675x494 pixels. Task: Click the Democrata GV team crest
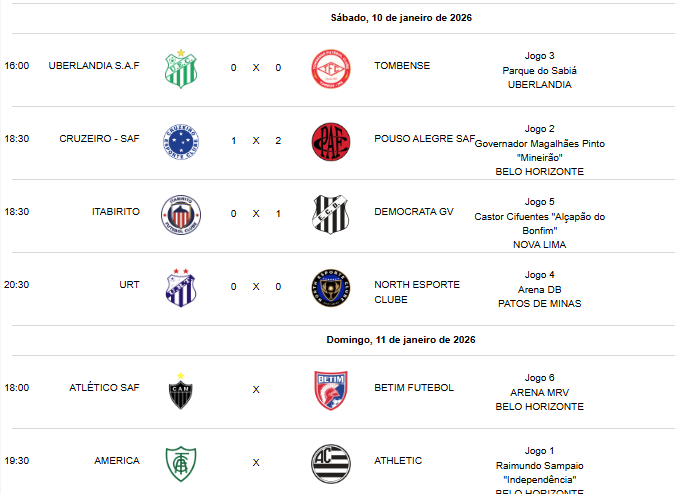pyautogui.click(x=330, y=213)
